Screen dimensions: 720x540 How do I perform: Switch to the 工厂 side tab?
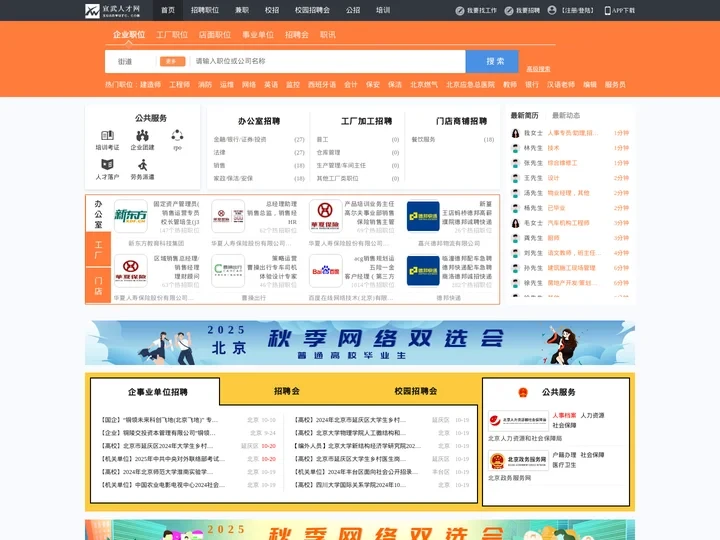(x=98, y=249)
